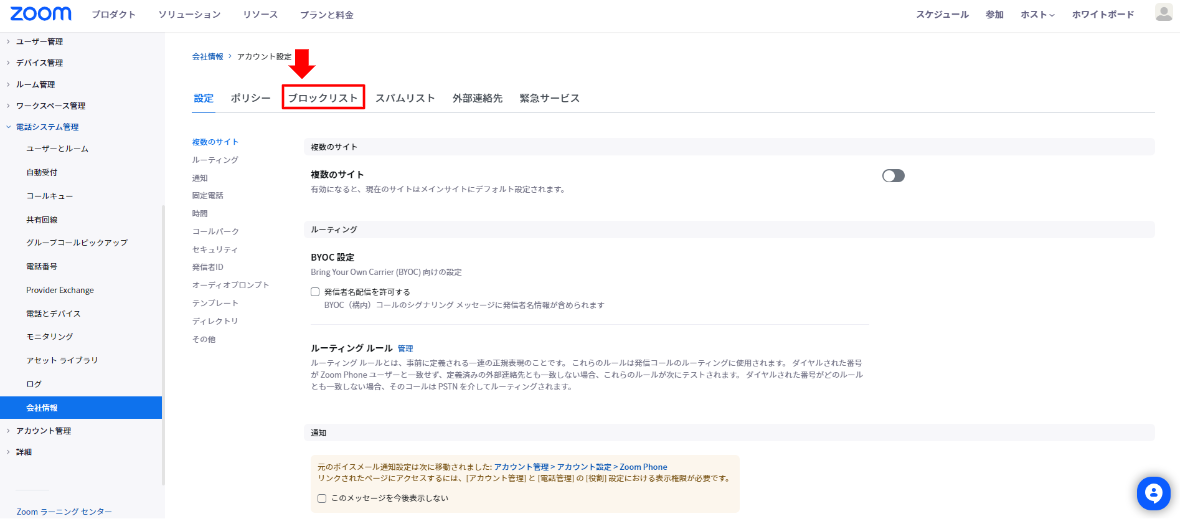Open the 緊急サービス tab
This screenshot has width=1181, height=521.
(550, 98)
